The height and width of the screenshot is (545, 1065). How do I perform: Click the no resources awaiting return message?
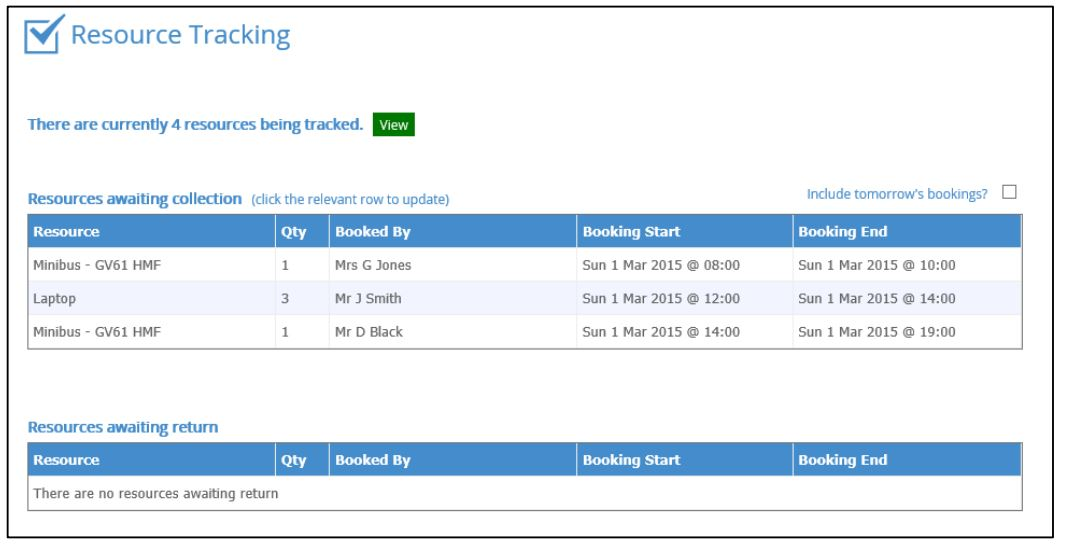(x=156, y=493)
